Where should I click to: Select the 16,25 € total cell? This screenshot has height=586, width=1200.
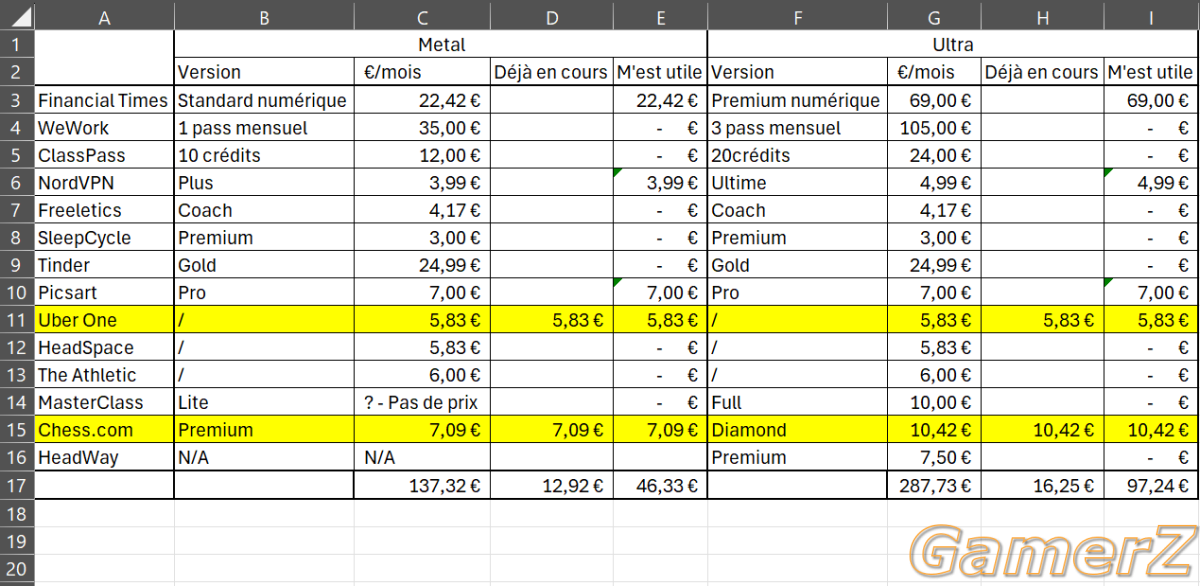click(1042, 486)
